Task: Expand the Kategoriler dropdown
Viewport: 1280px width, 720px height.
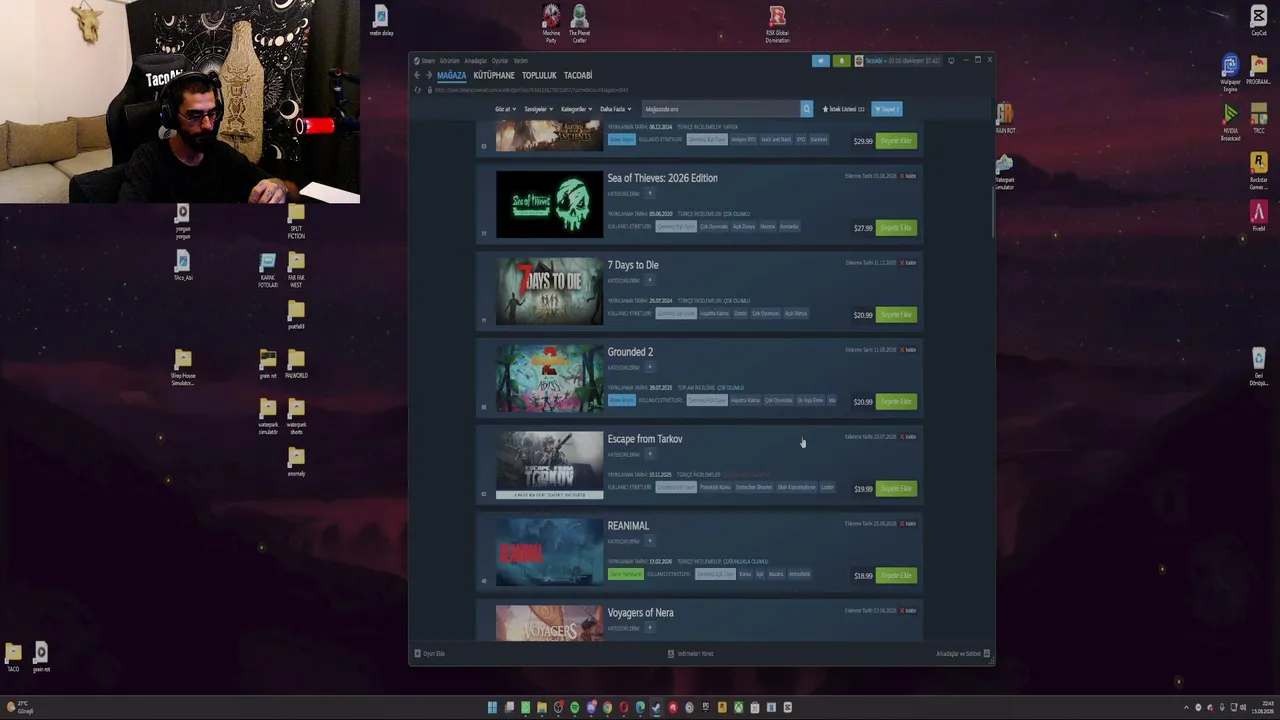Action: click(x=576, y=109)
